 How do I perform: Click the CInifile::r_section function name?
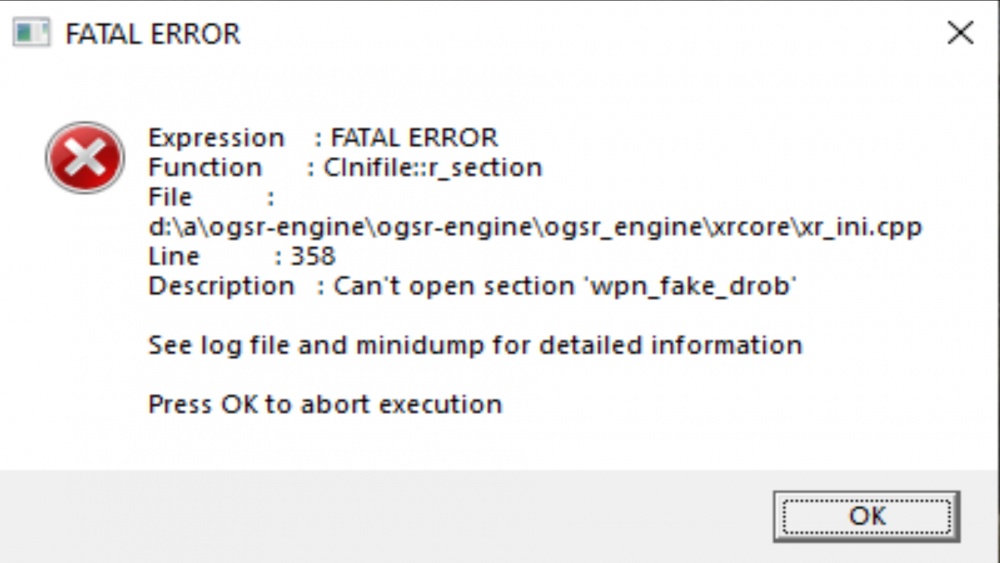pyautogui.click(x=432, y=167)
